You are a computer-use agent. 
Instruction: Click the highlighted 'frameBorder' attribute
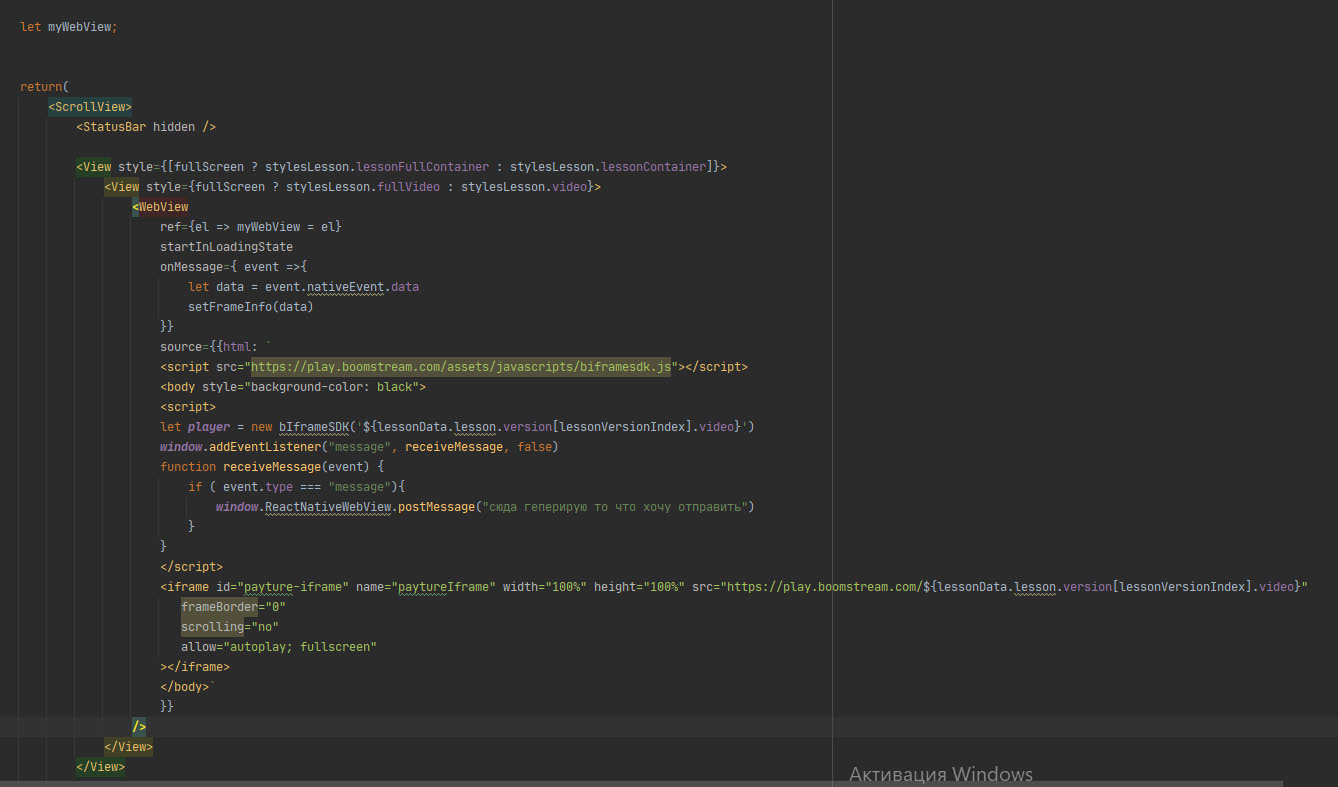point(219,606)
